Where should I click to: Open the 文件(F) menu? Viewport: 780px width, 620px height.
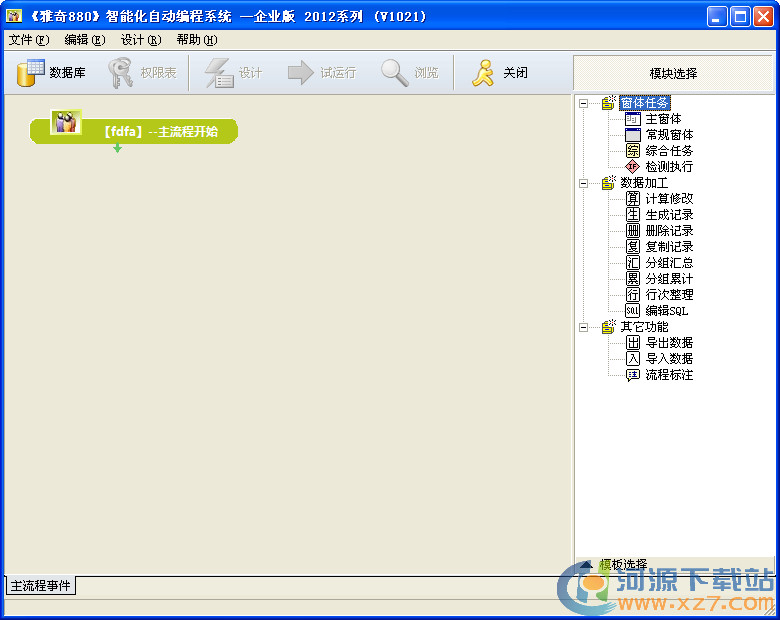click(29, 40)
